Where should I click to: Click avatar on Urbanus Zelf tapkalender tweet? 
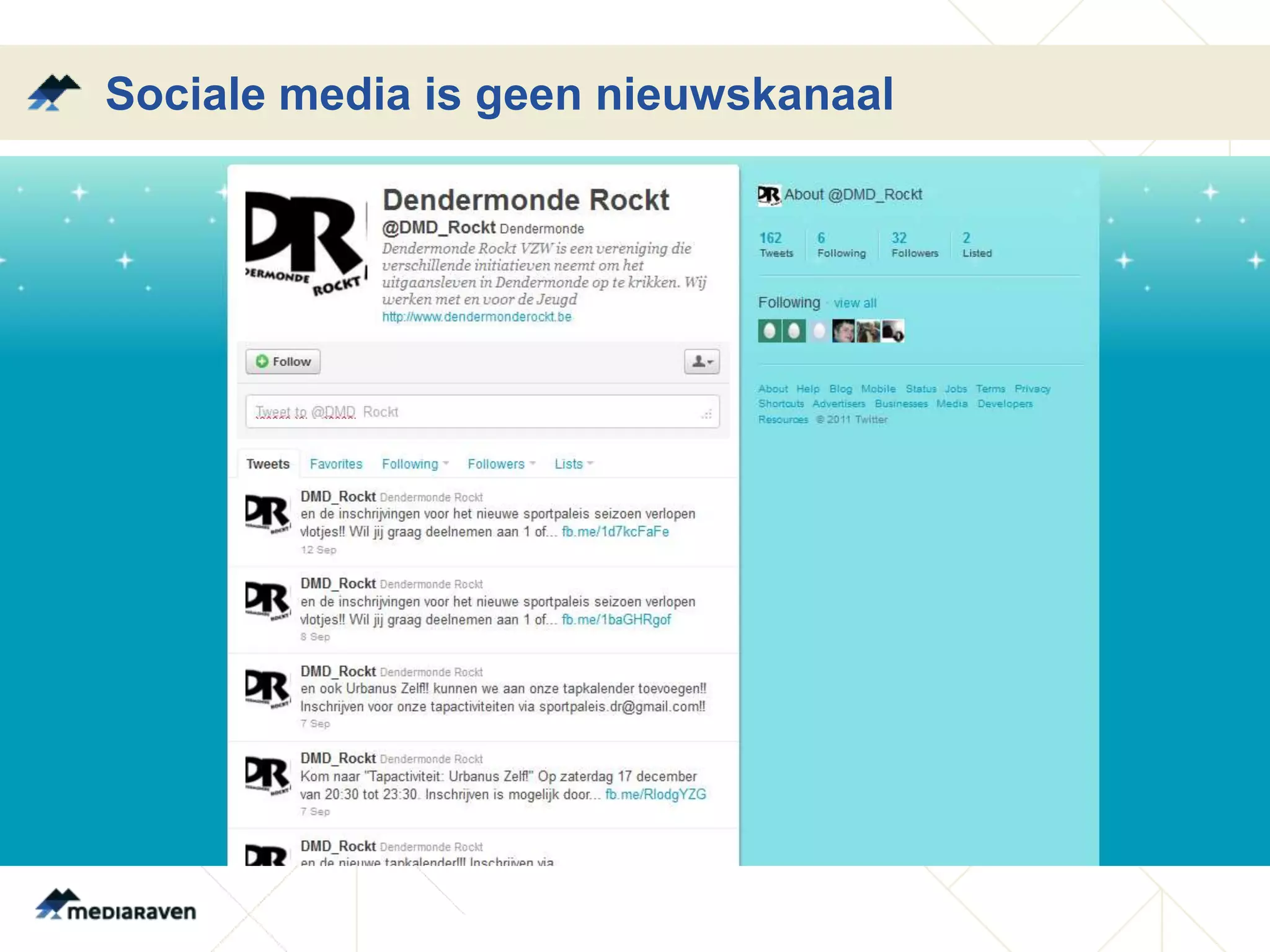[x=267, y=689]
